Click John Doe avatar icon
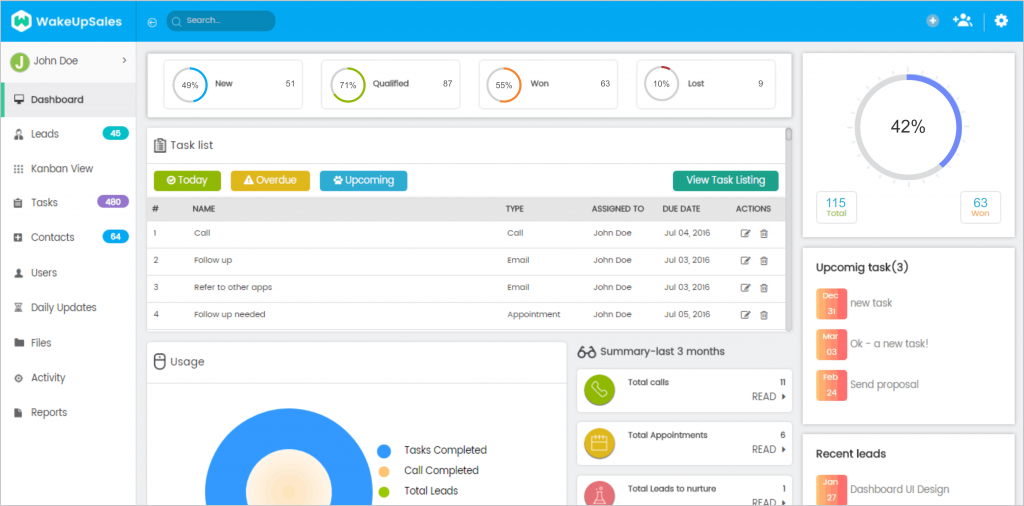 click(20, 61)
